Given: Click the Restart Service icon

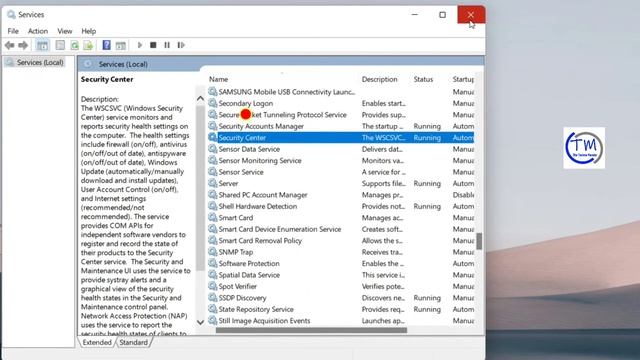Looking at the screenshot, I should tap(181, 45).
